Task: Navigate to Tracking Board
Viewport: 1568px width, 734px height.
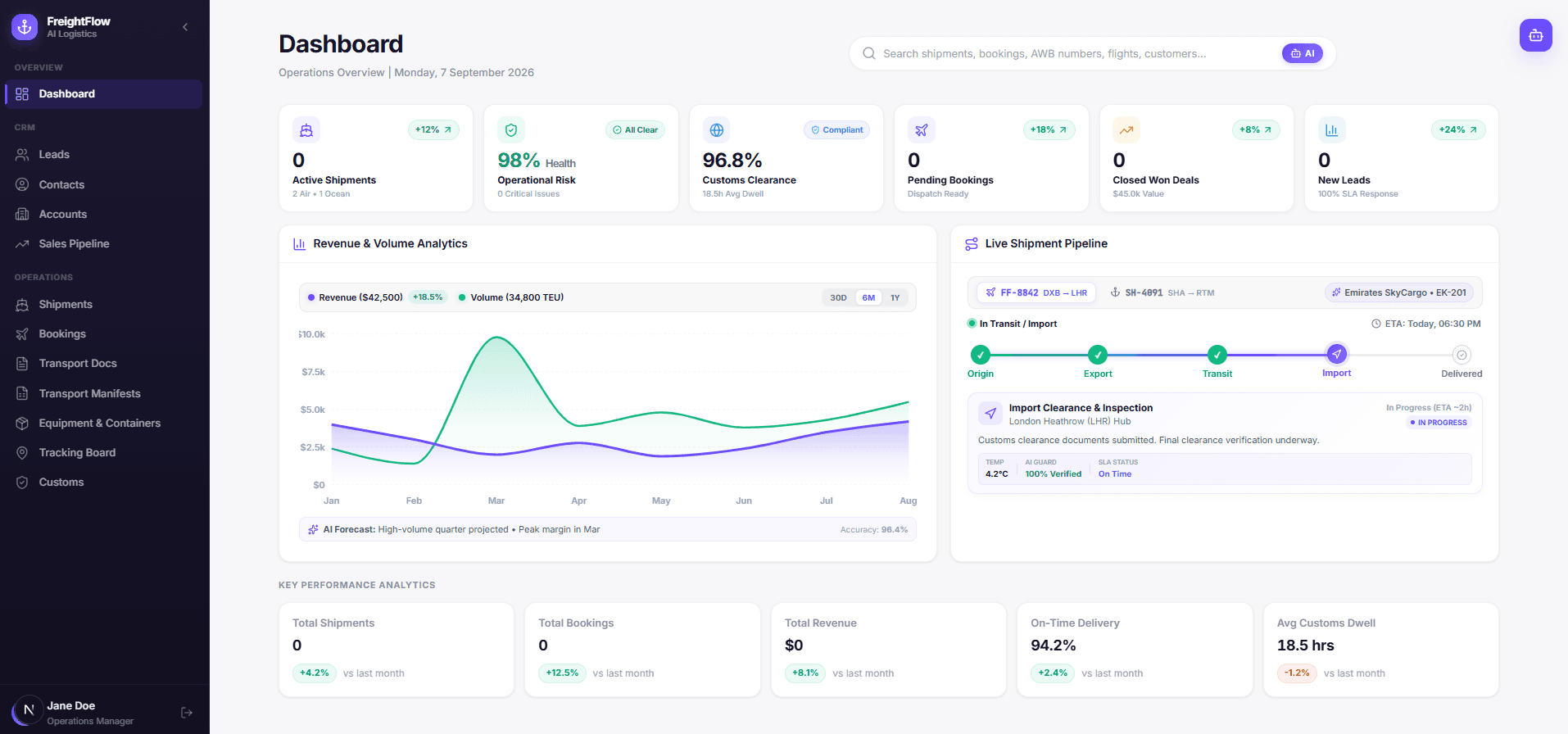Action: click(103, 453)
